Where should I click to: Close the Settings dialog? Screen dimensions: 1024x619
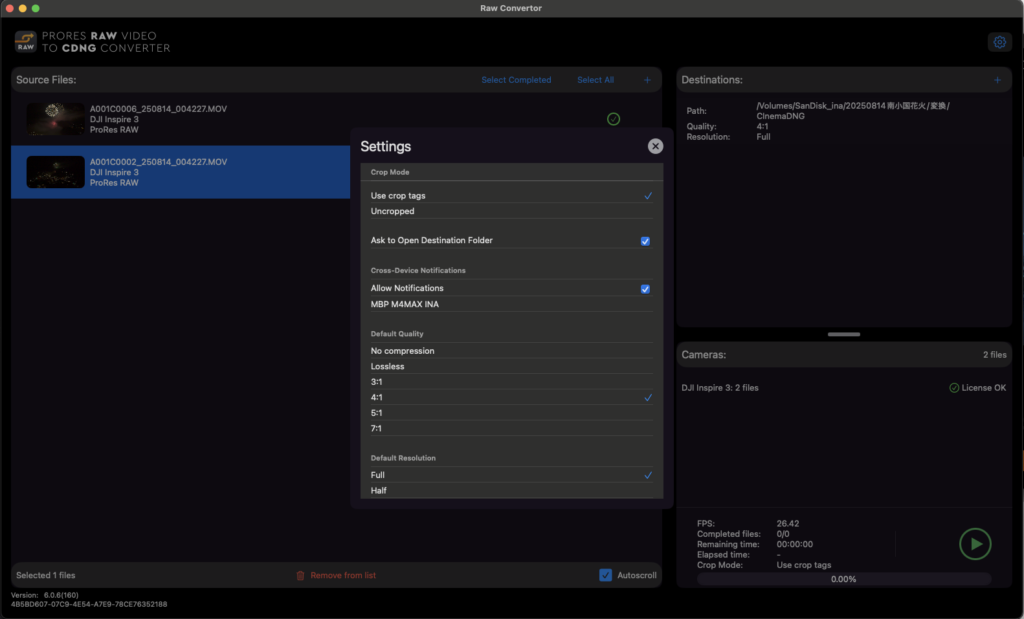click(655, 146)
